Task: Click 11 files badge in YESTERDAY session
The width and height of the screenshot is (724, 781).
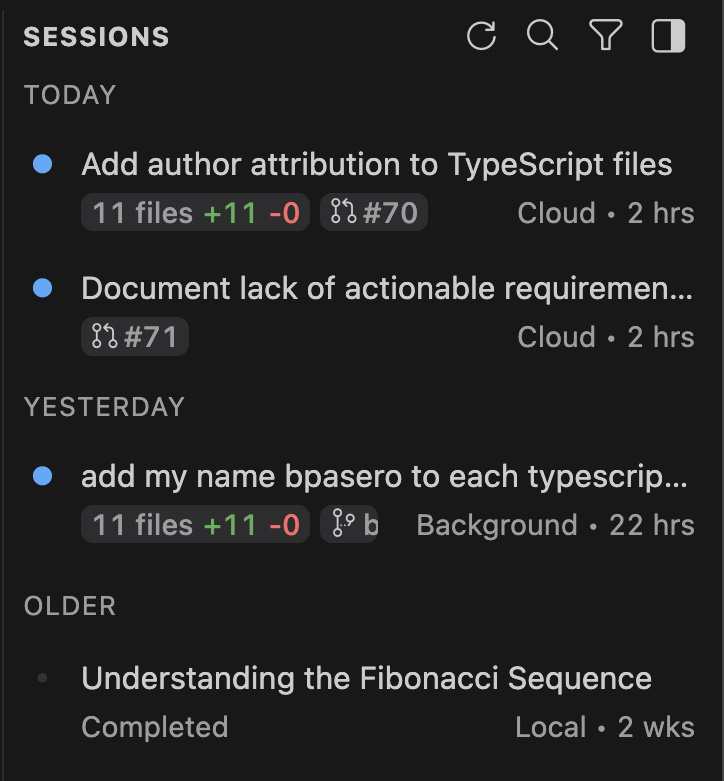Action: tap(196, 525)
